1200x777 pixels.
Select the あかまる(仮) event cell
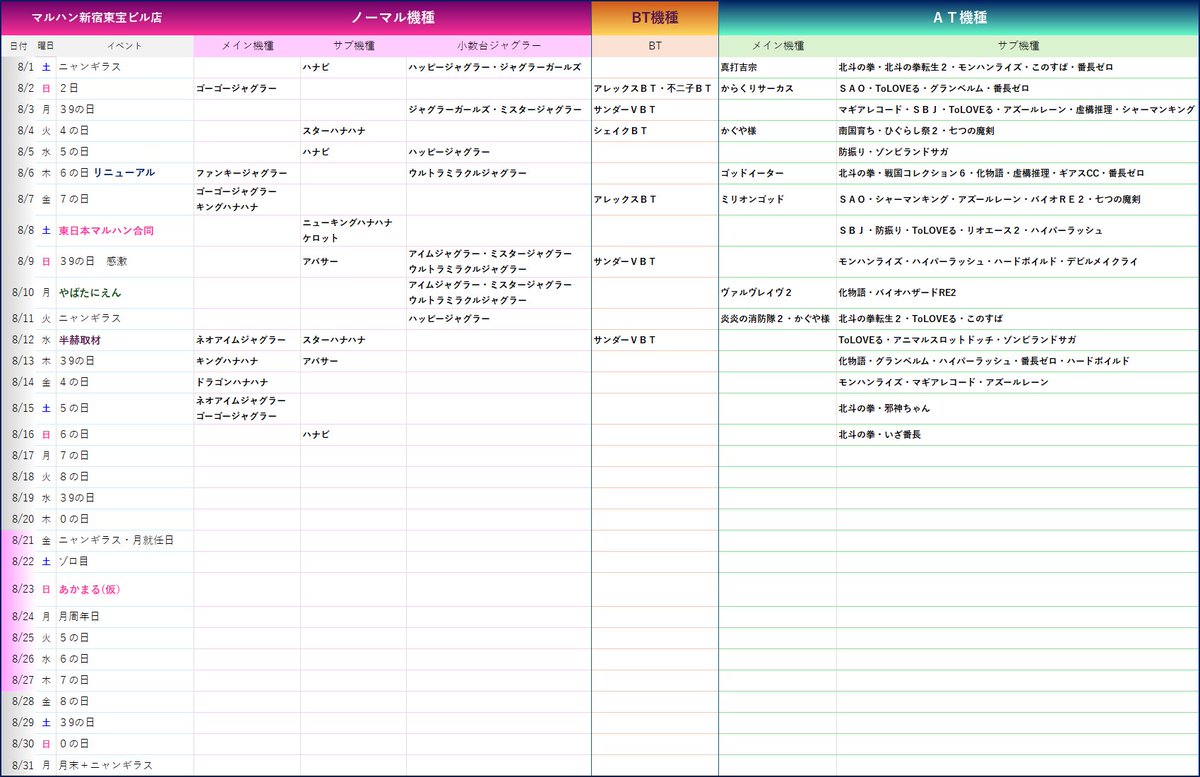[x=125, y=589]
